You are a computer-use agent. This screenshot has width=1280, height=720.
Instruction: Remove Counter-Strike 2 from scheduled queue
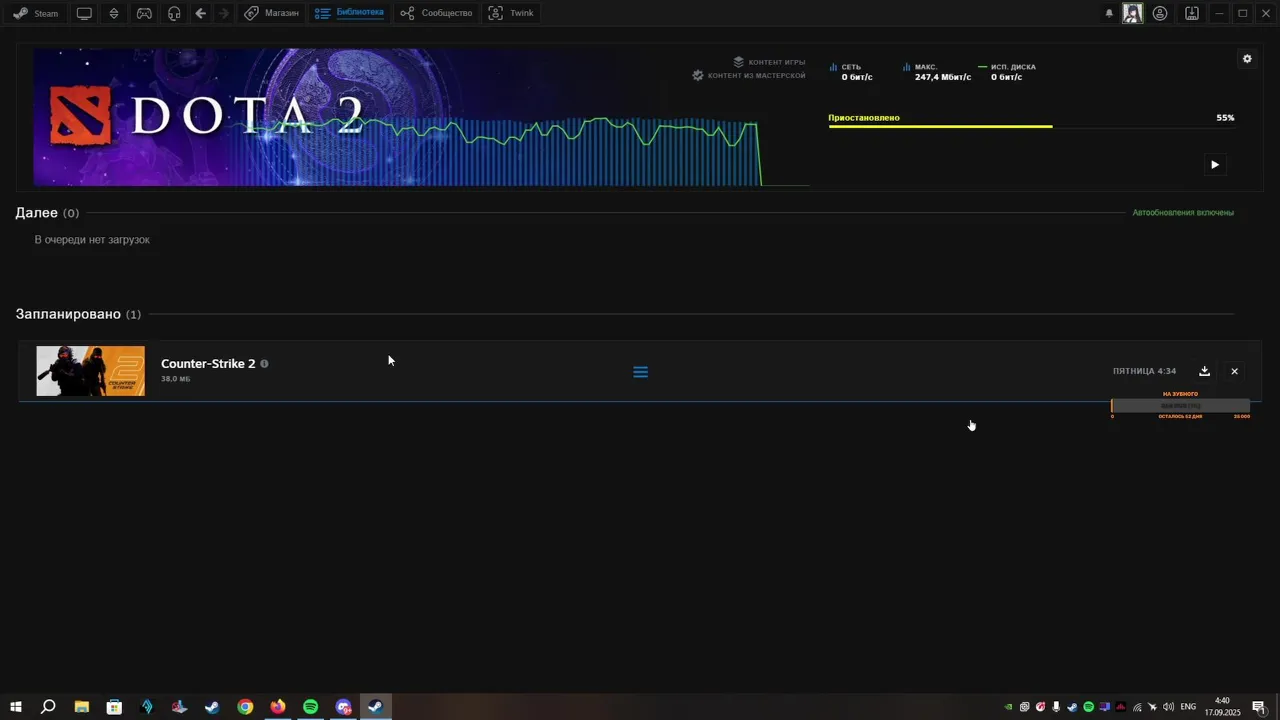(x=1234, y=371)
